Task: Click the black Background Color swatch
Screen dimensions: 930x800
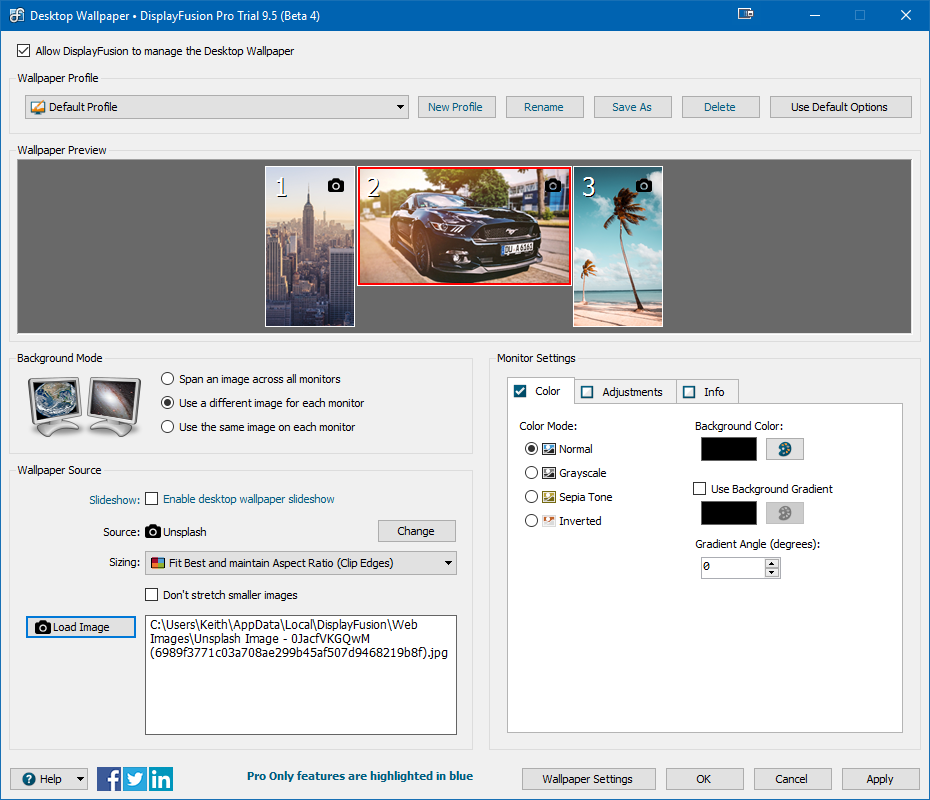Action: (729, 449)
